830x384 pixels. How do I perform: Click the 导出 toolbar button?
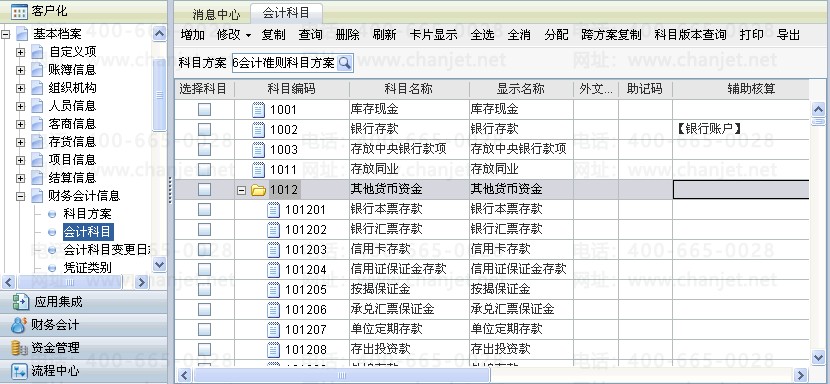(x=788, y=35)
